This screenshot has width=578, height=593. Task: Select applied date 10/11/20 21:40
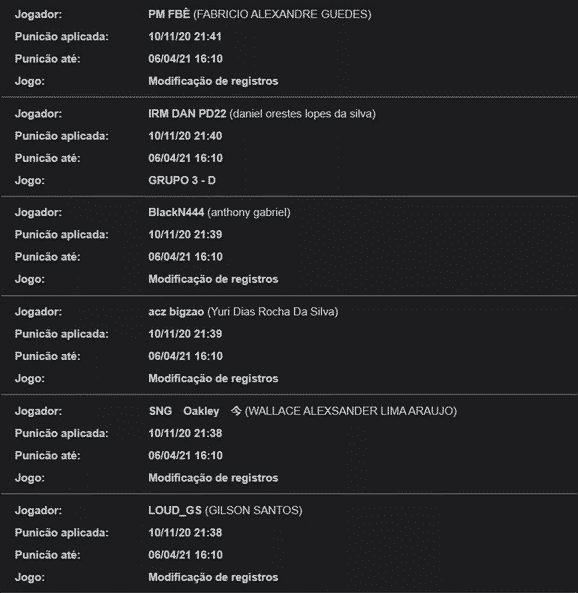185,136
